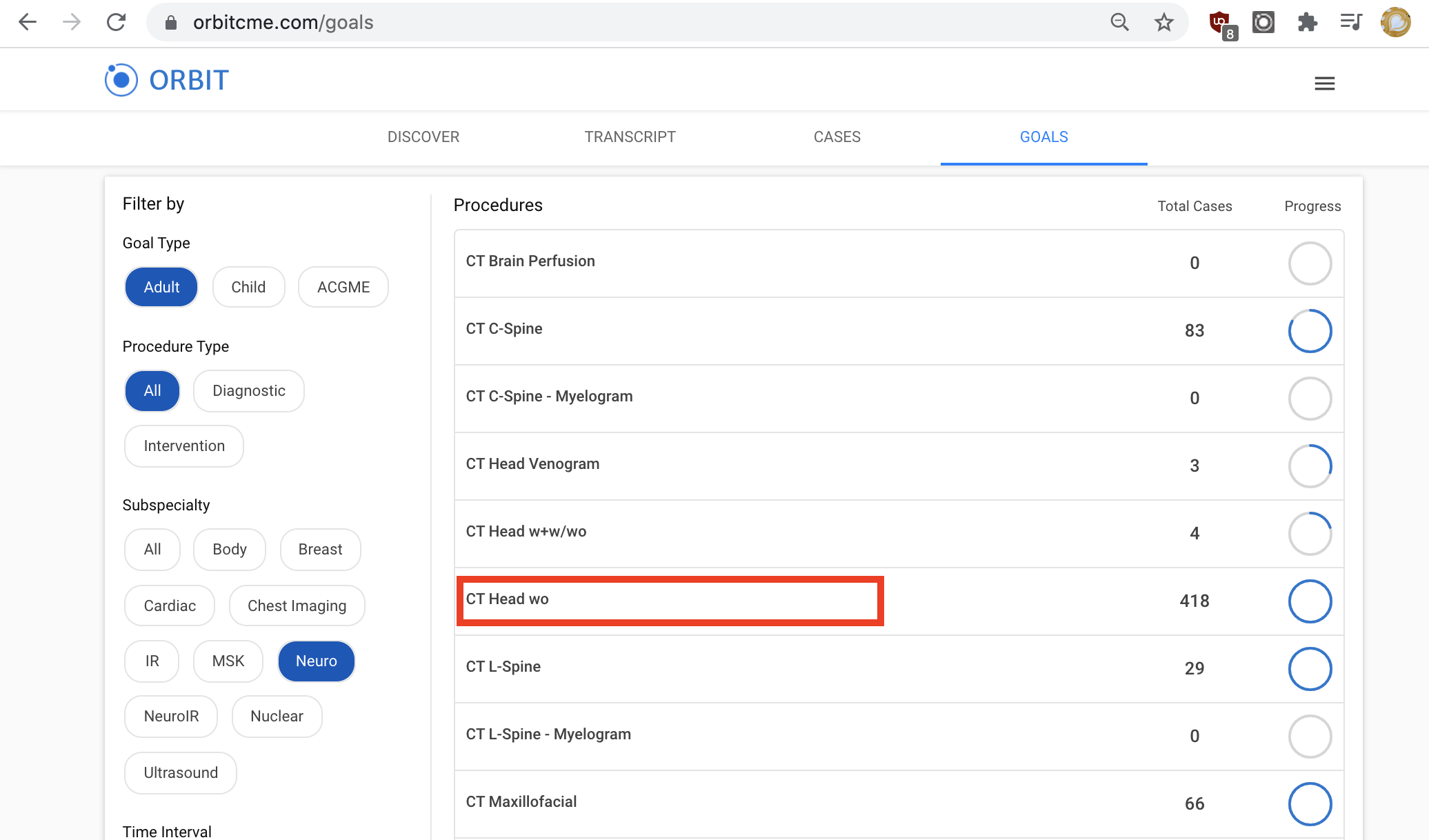
Task: Enable the Diagnostic procedure type filter
Action: (x=249, y=391)
